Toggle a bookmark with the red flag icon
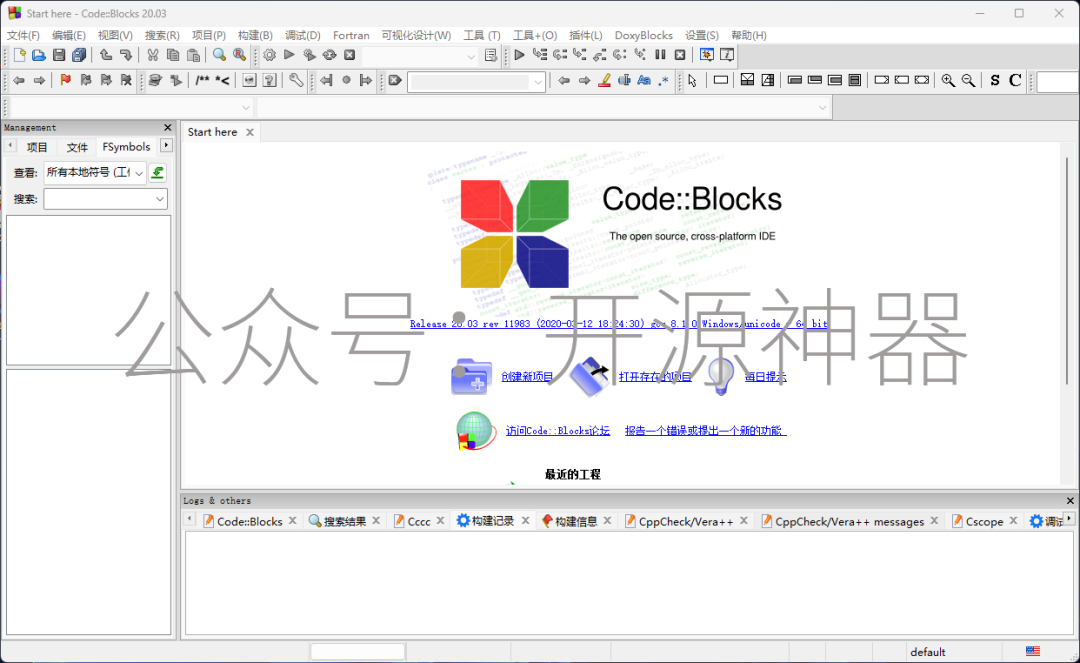 click(x=65, y=81)
